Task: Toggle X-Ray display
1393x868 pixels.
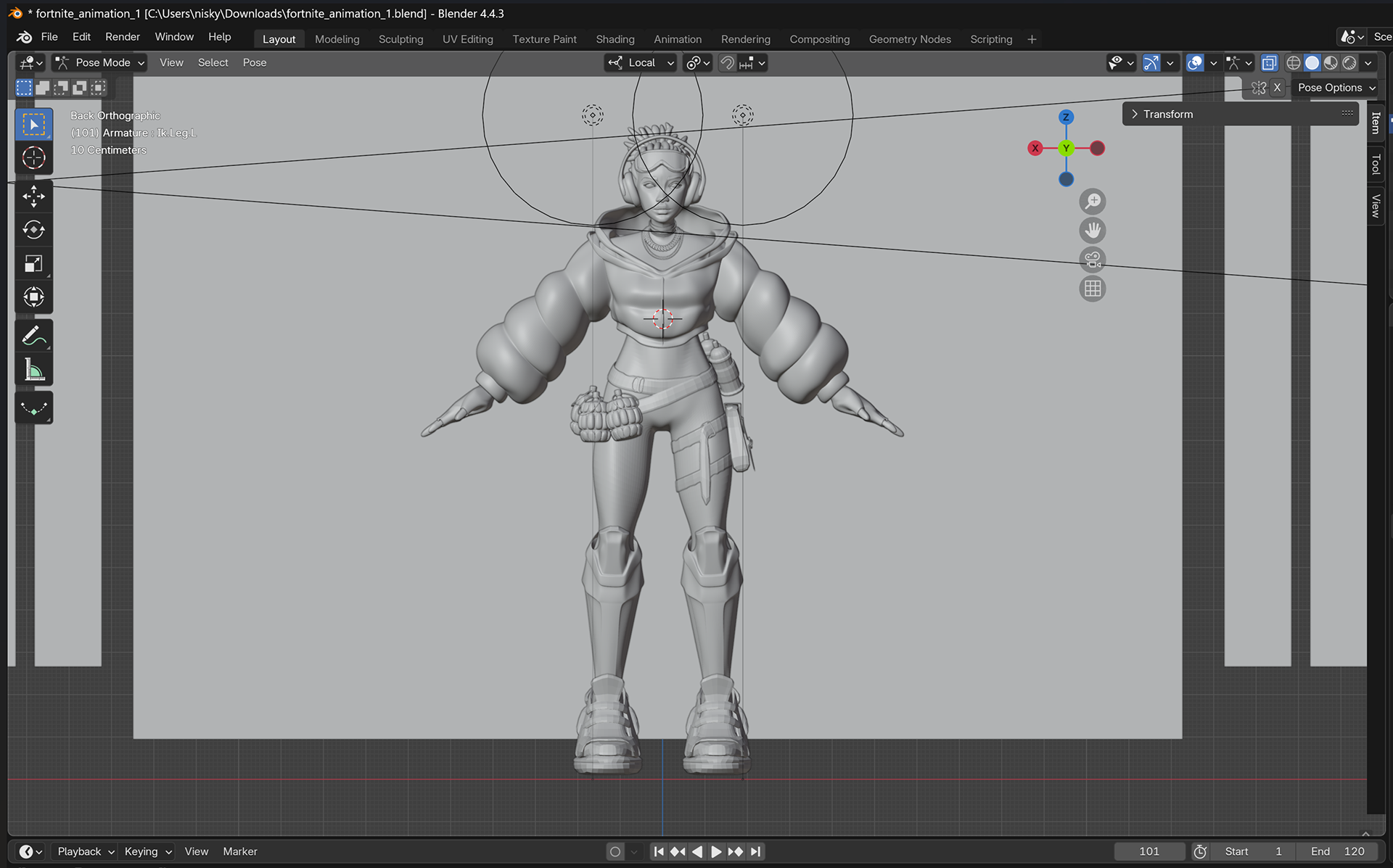Action: tap(1269, 63)
